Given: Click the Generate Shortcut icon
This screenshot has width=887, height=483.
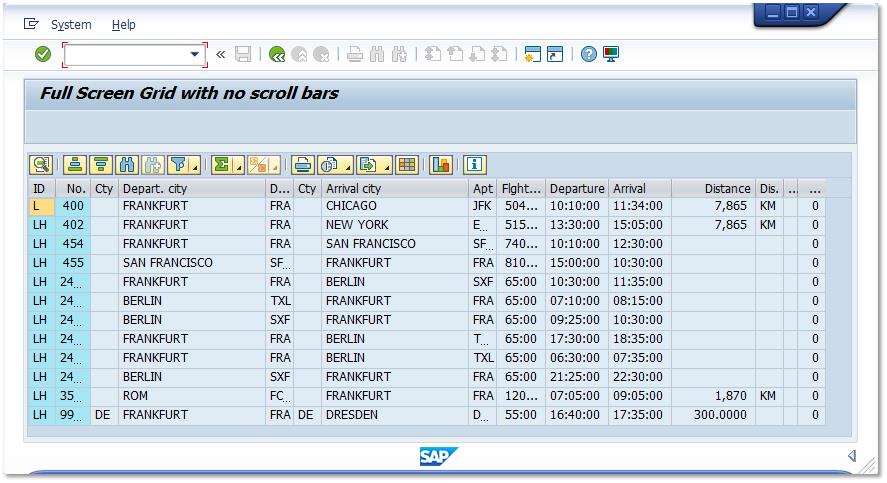Looking at the screenshot, I should (x=555, y=54).
